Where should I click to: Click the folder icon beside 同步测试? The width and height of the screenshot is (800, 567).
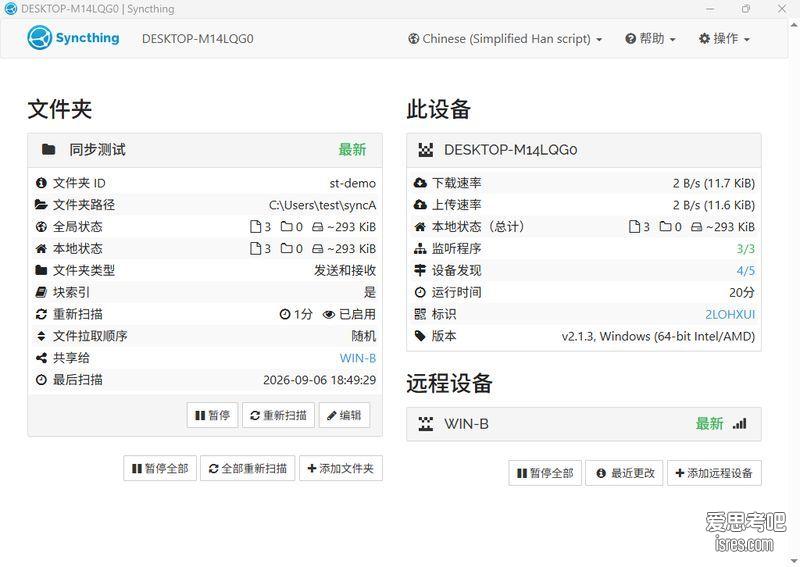click(48, 150)
